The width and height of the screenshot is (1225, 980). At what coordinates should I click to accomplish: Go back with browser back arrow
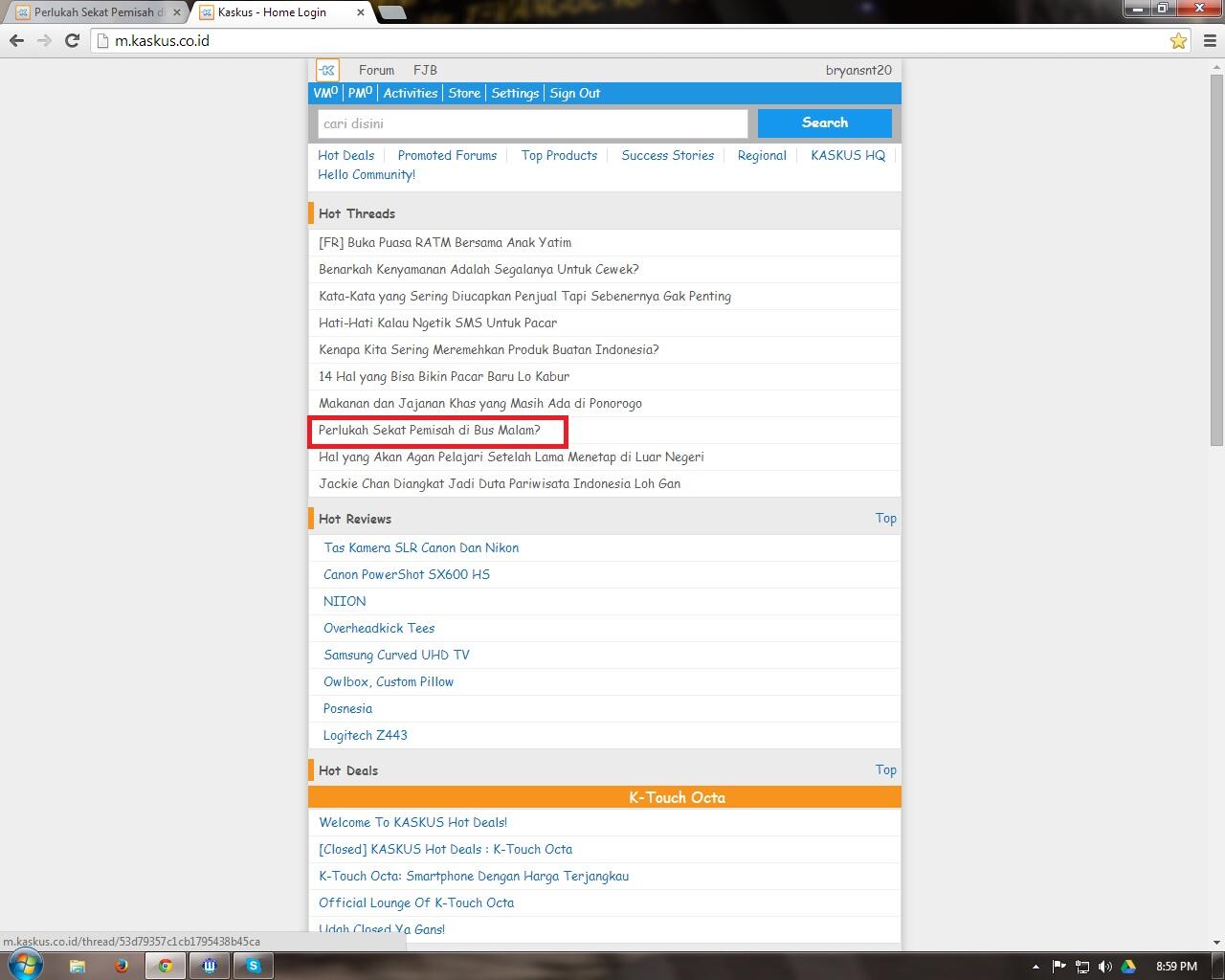click(x=16, y=40)
